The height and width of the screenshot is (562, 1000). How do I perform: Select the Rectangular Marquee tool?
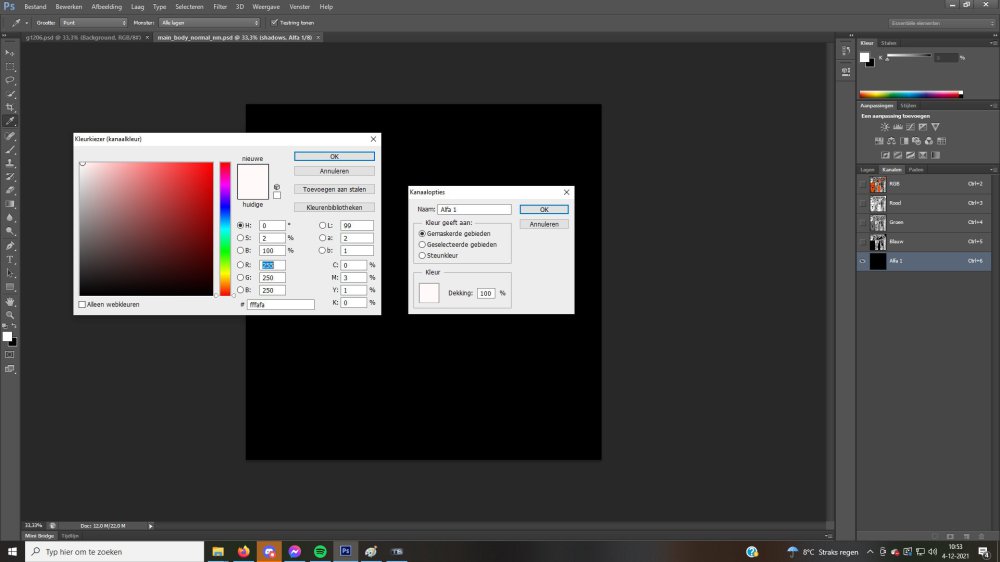point(10,65)
